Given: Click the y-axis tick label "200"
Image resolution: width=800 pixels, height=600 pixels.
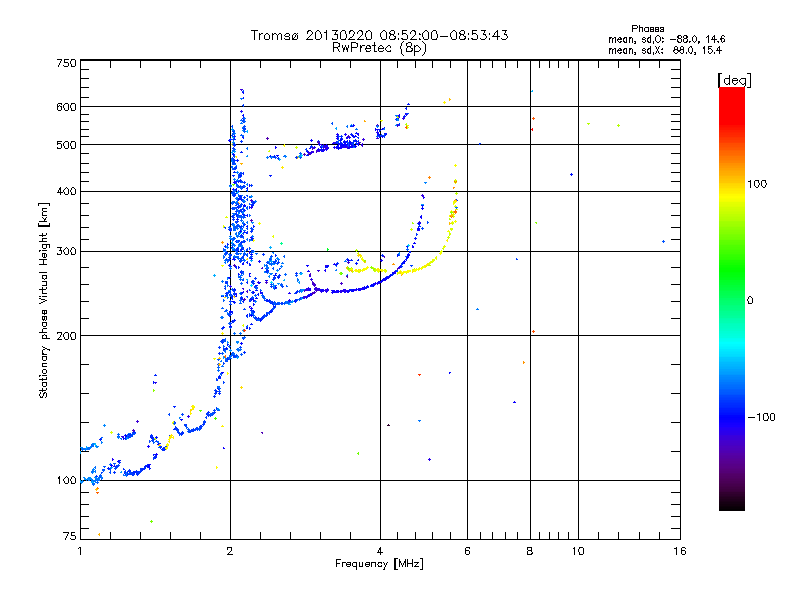Looking at the screenshot, I should pos(67,336).
